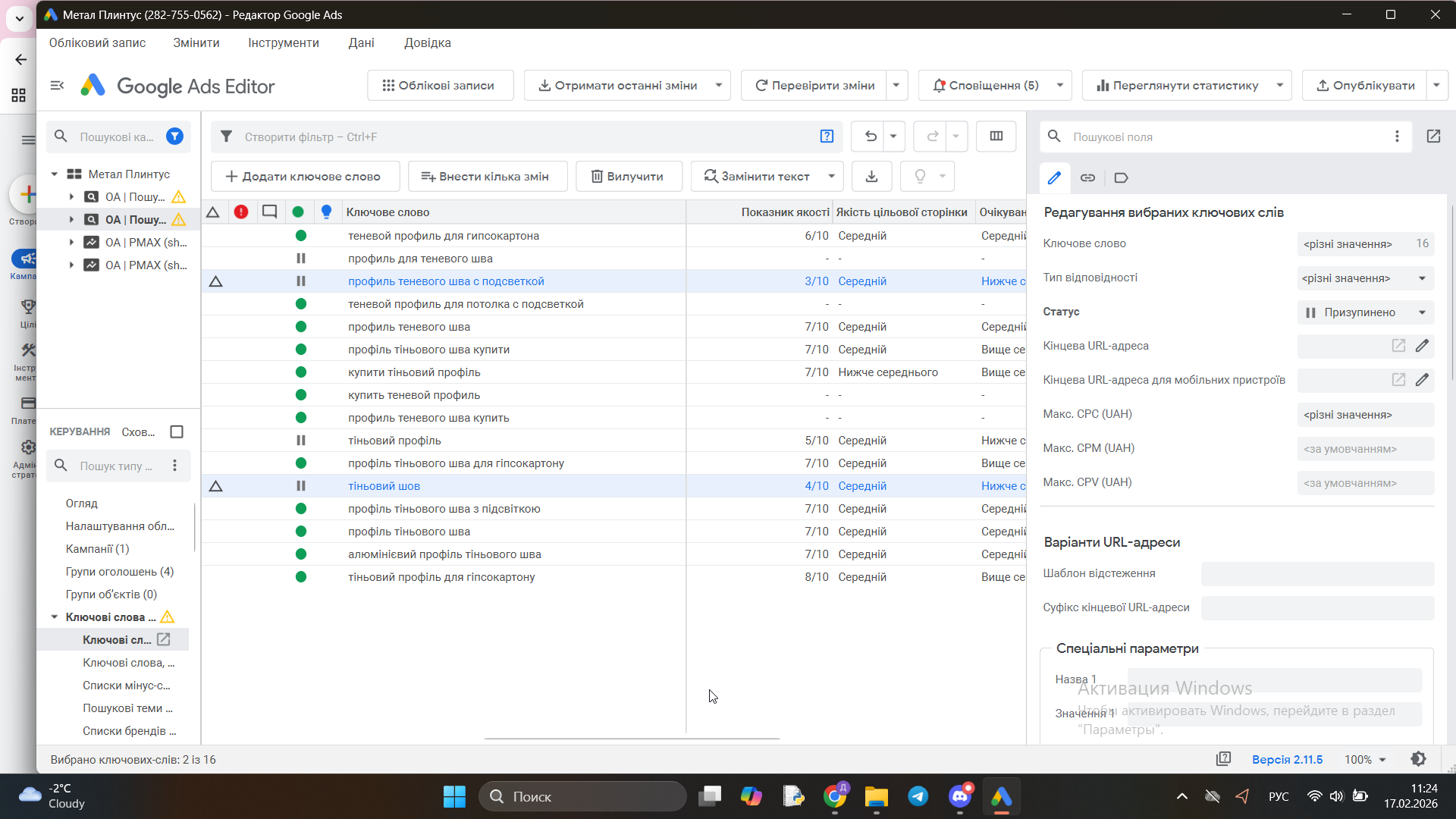The height and width of the screenshot is (819, 1456).
Task: Edit Кінцева URL-адреса with the pencil icon
Action: coord(1422,346)
